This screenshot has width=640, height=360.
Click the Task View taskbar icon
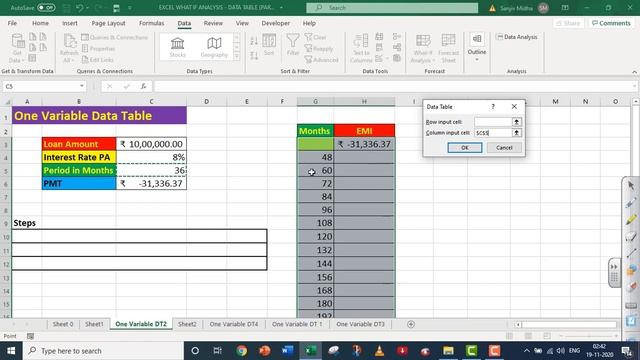pyautogui.click(x=218, y=351)
